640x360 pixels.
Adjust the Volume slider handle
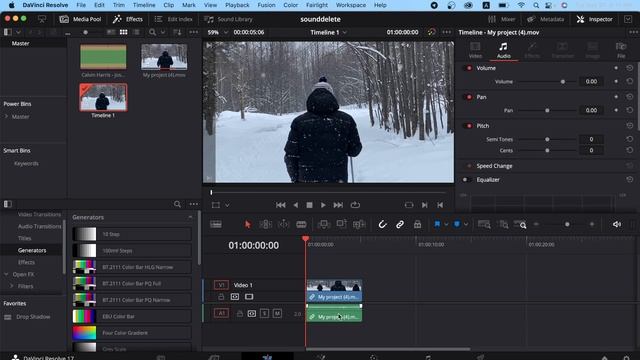563,82
